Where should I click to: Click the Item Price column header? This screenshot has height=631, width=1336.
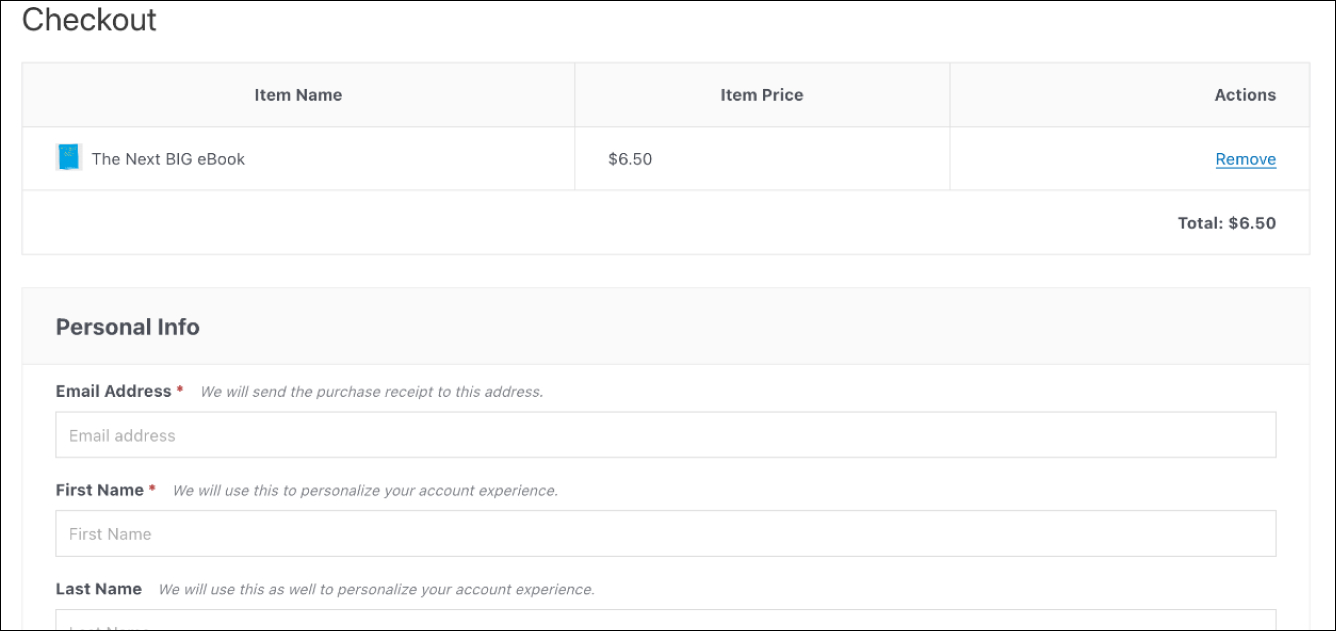[761, 95]
